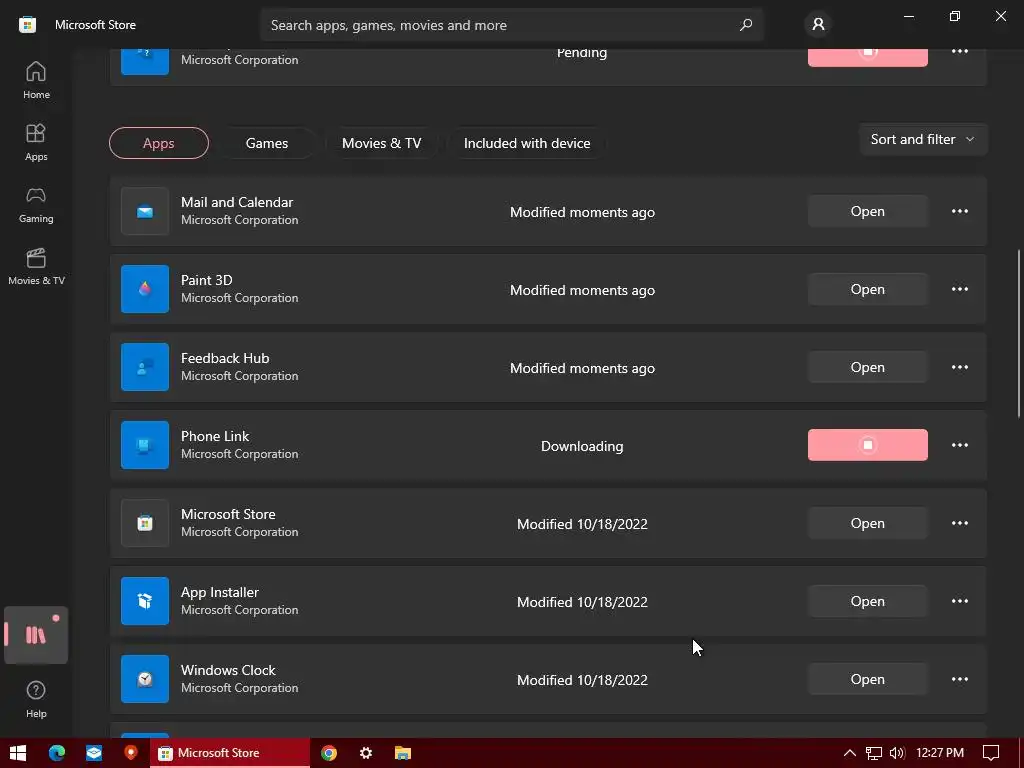Click the network icon in system tray
This screenshot has width=1024, height=768.
coord(873,753)
